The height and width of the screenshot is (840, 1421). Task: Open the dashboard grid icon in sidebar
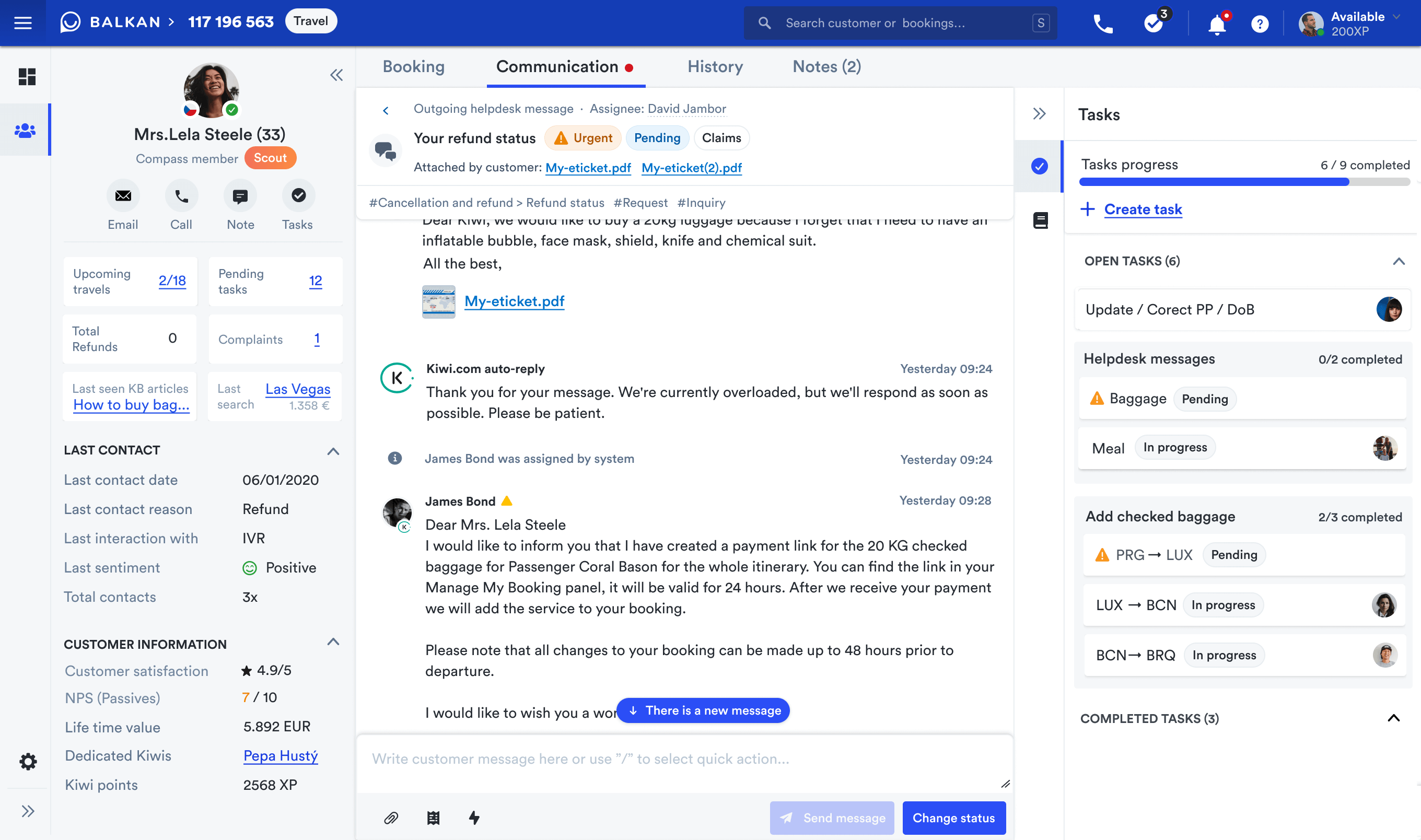click(27, 76)
